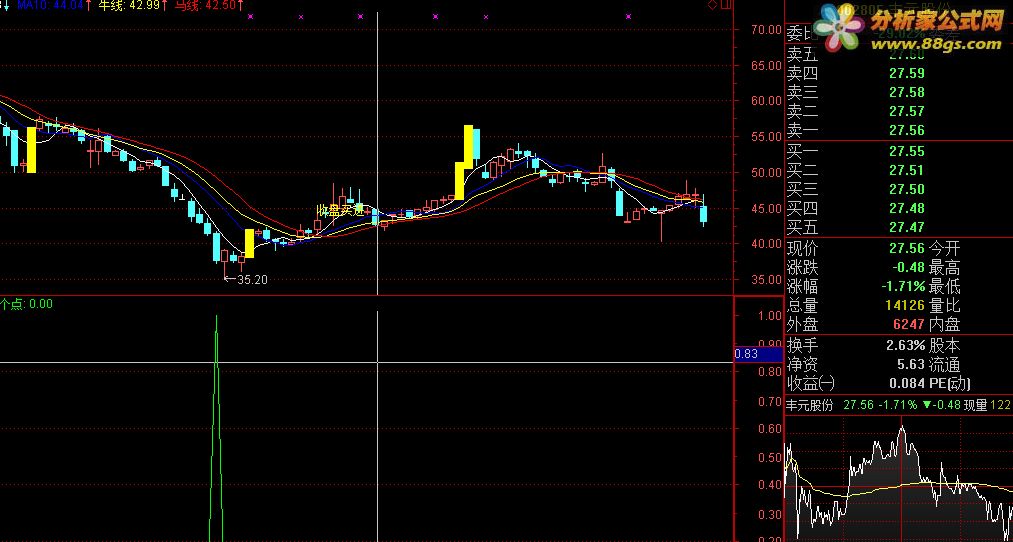Click the 总量 14126 total volume value

(x=904, y=306)
